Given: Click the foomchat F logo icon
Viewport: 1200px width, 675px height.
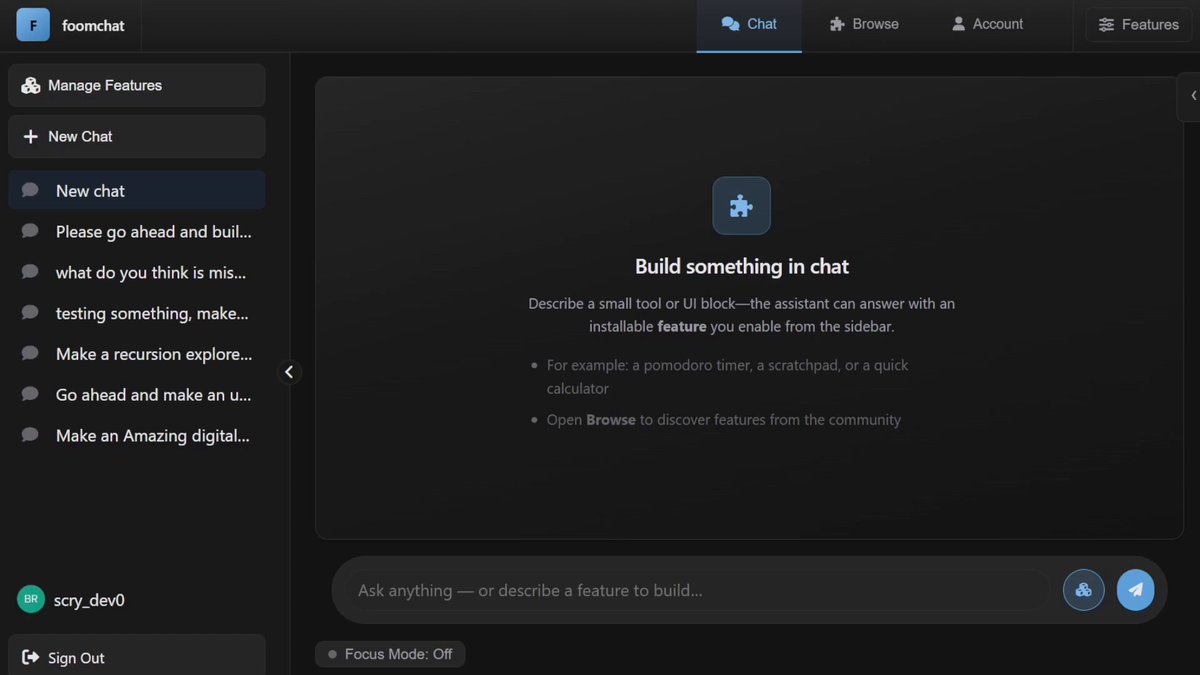Looking at the screenshot, I should [x=33, y=25].
